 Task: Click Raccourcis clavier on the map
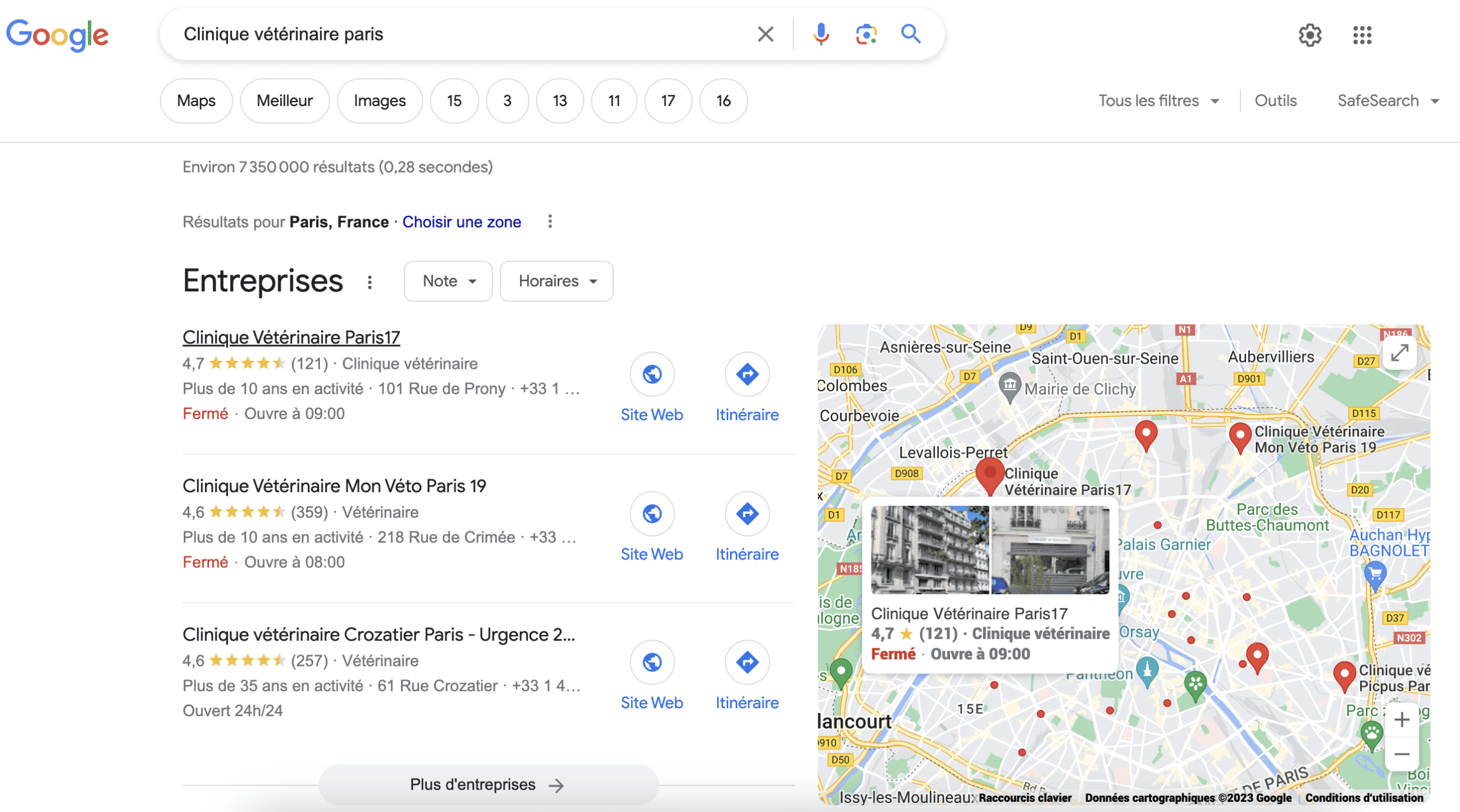click(1025, 798)
